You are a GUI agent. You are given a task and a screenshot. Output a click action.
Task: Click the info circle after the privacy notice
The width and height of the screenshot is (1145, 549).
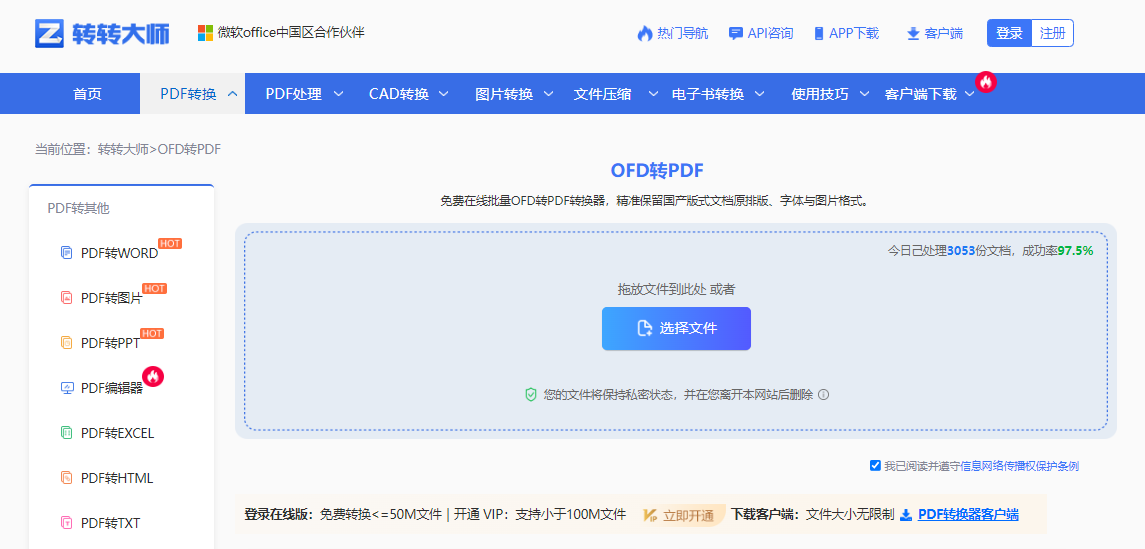tap(824, 395)
